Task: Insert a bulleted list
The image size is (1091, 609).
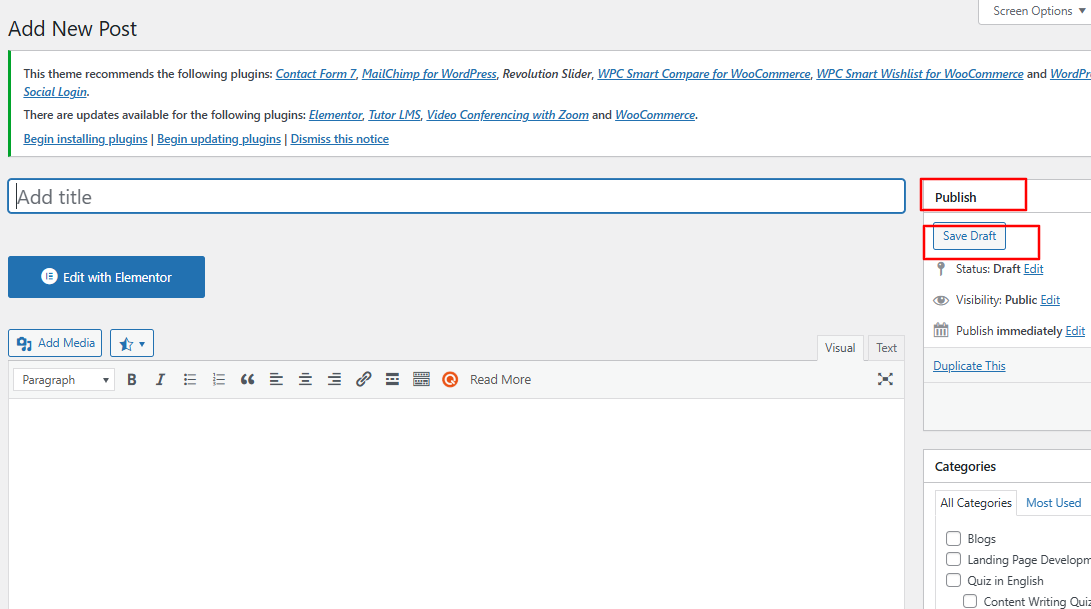Action: coord(190,380)
